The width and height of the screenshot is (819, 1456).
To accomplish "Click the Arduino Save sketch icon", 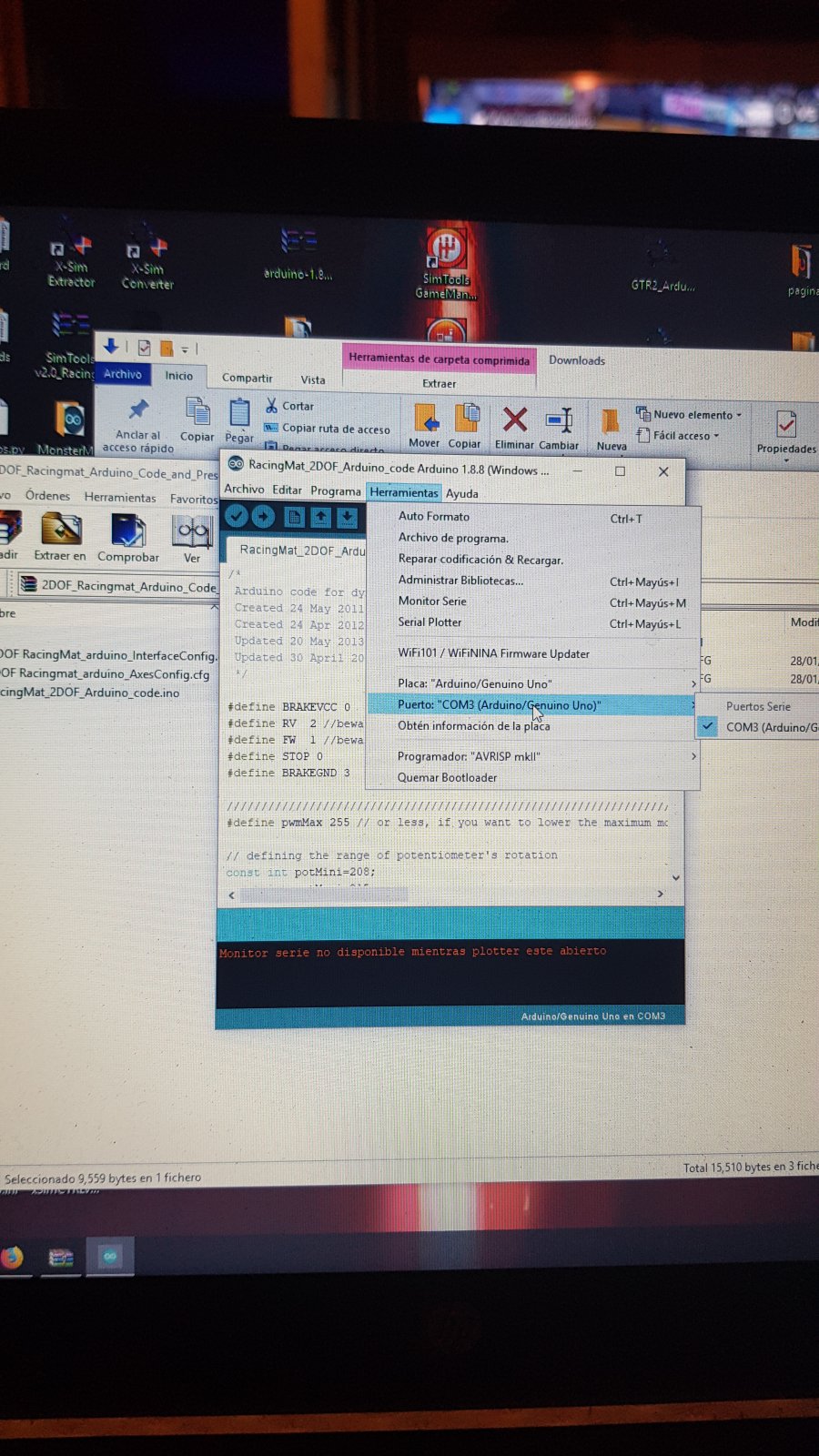I will [x=347, y=517].
